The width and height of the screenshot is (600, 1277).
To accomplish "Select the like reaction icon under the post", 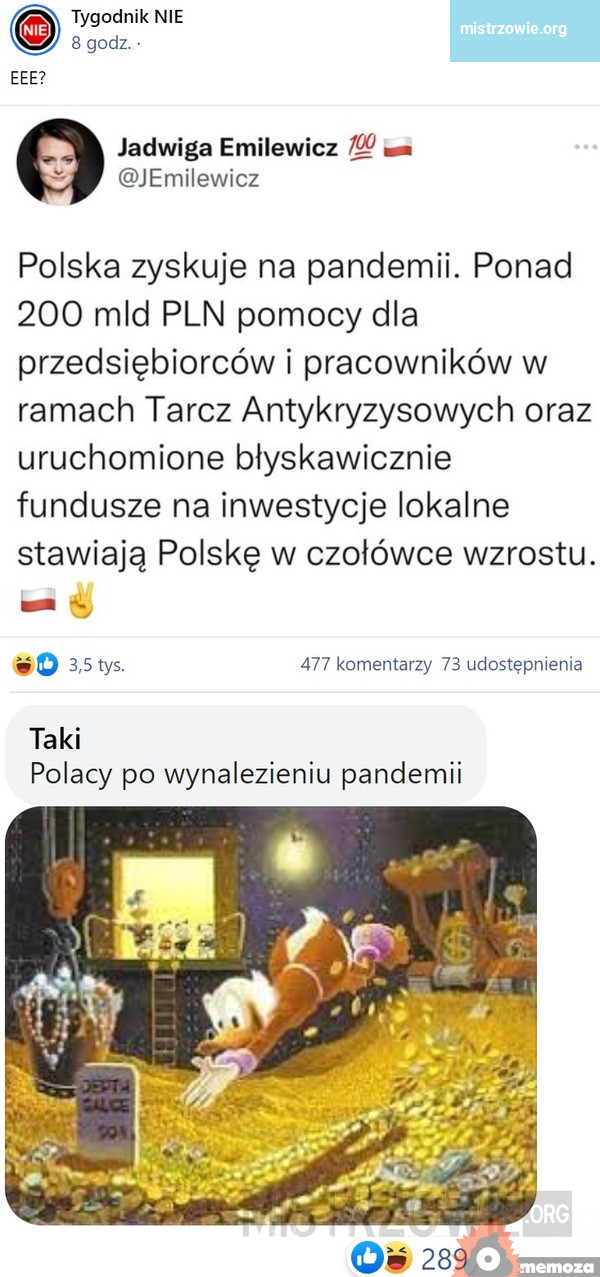I will 46,664.
